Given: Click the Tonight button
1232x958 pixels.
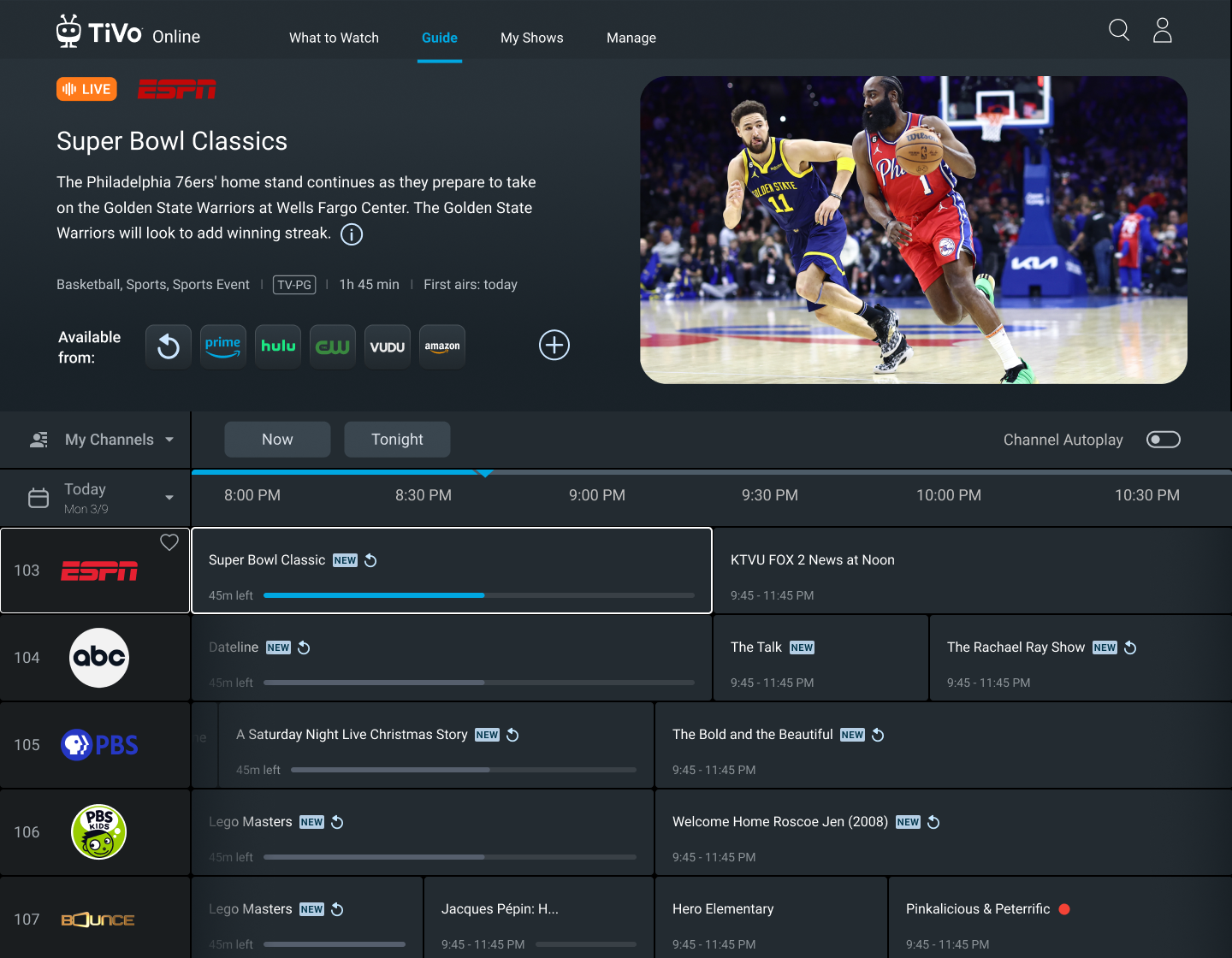Looking at the screenshot, I should coord(397,440).
